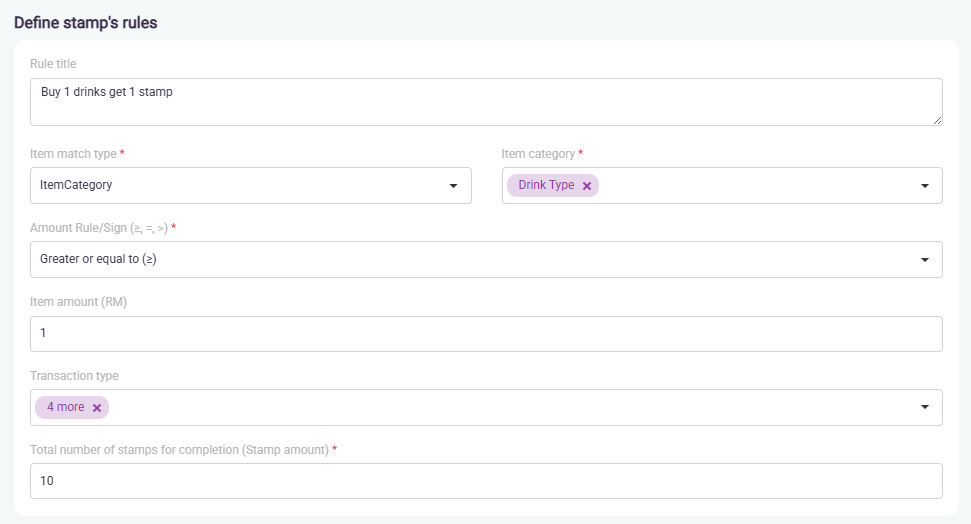This screenshot has width=971, height=524.
Task: Click the Transaction type caret arrow
Action: pyautogui.click(x=924, y=407)
